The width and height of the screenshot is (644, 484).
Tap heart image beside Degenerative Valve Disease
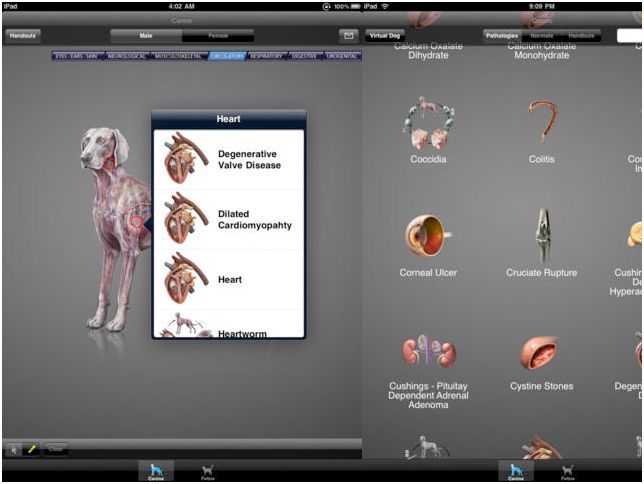point(186,157)
